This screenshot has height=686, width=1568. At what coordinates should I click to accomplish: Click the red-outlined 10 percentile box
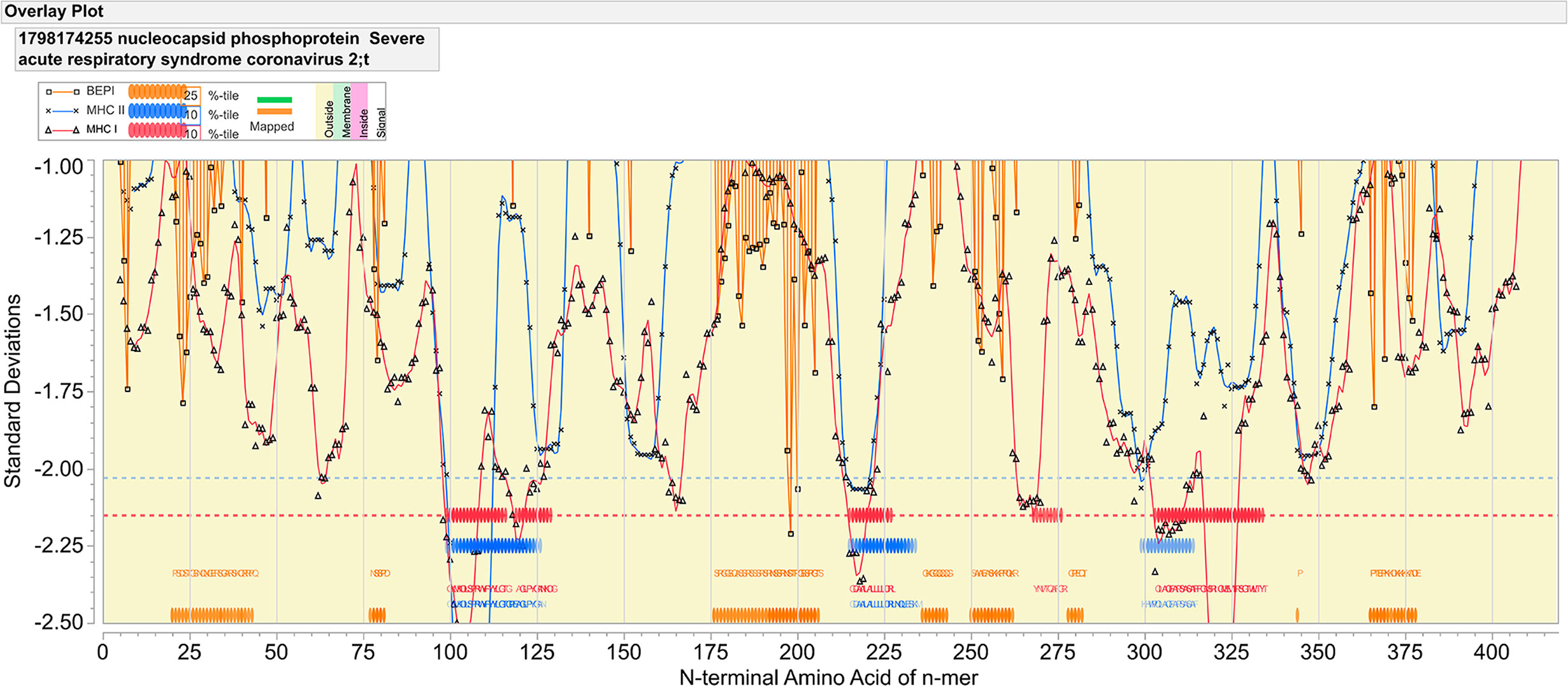(192, 133)
